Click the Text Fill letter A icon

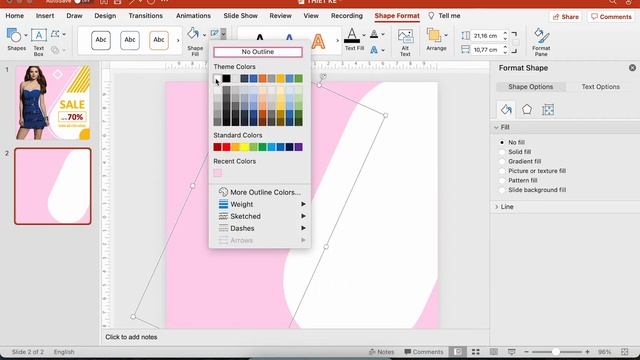pos(352,36)
